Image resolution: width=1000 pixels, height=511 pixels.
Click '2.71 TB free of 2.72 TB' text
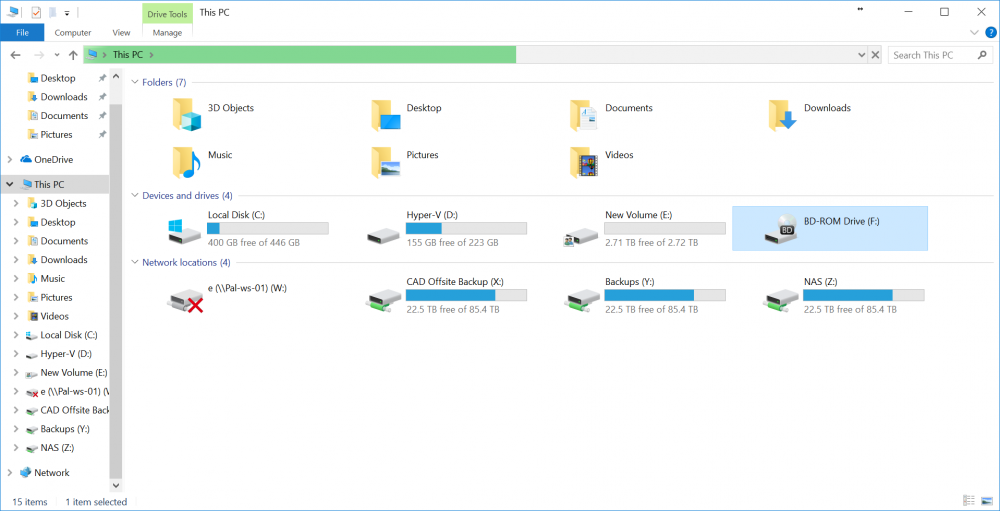(651, 243)
